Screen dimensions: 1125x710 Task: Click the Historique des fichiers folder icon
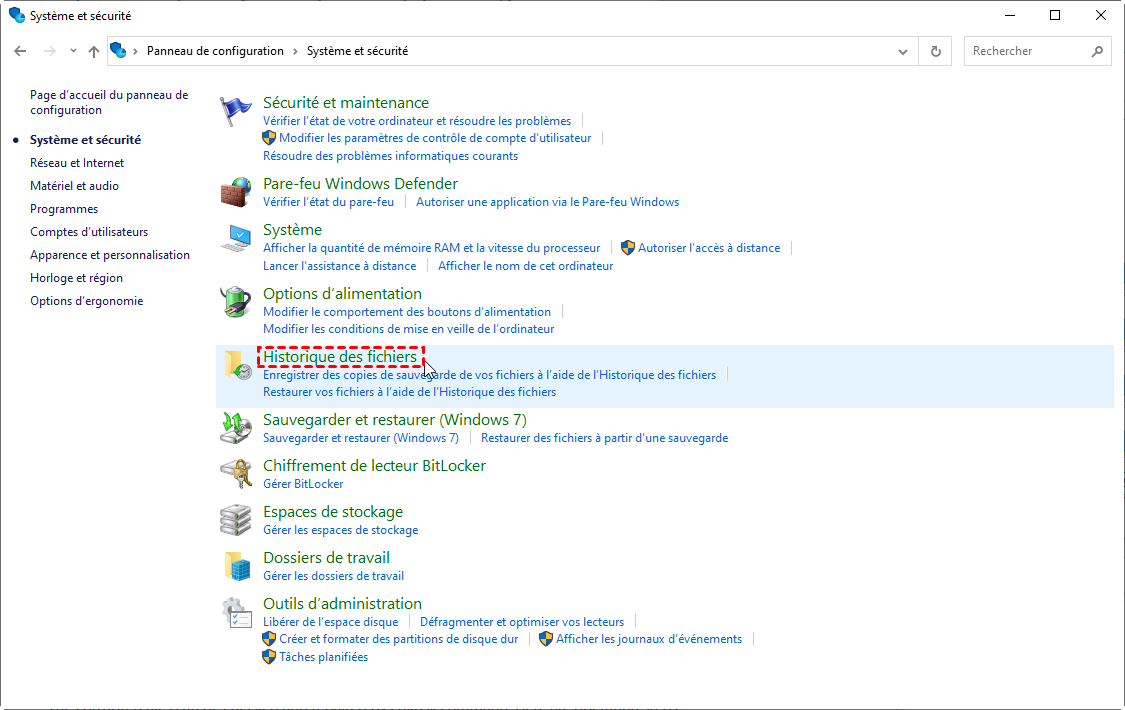(x=237, y=364)
